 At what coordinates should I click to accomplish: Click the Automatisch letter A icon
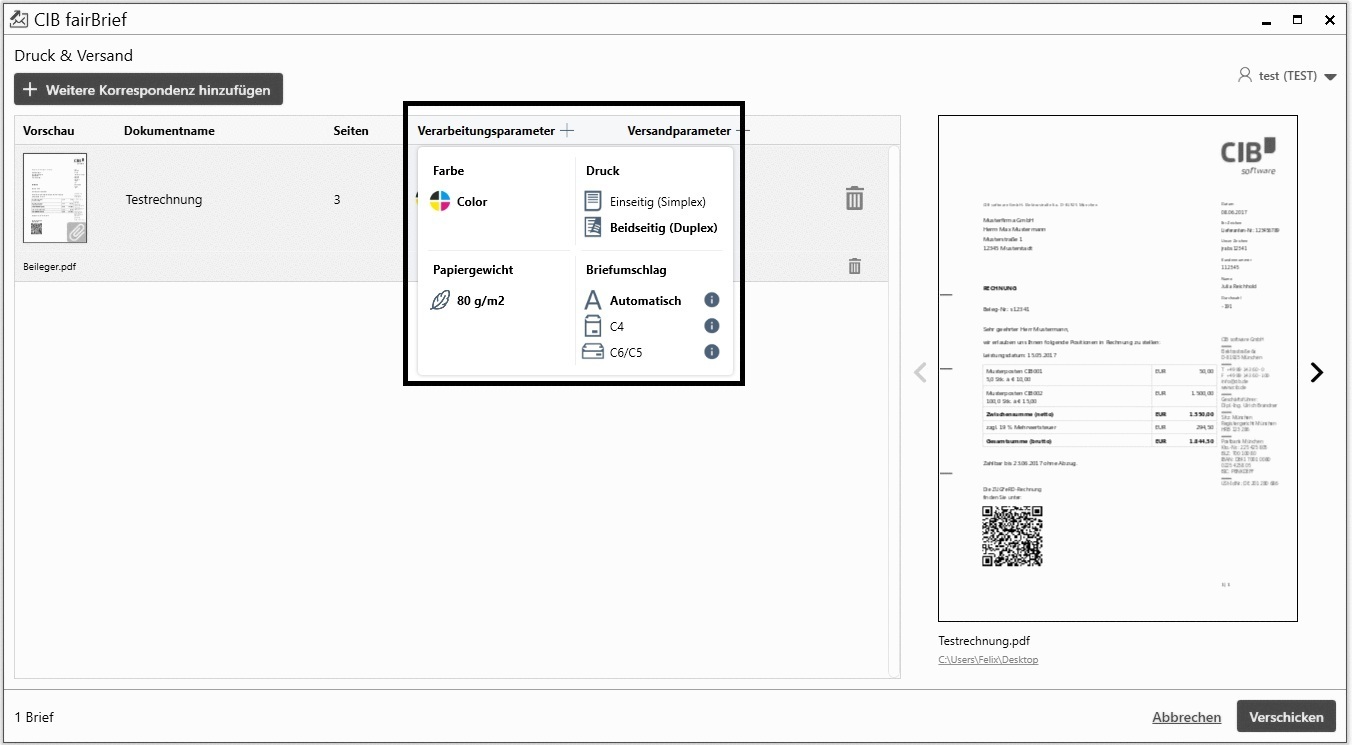click(593, 300)
